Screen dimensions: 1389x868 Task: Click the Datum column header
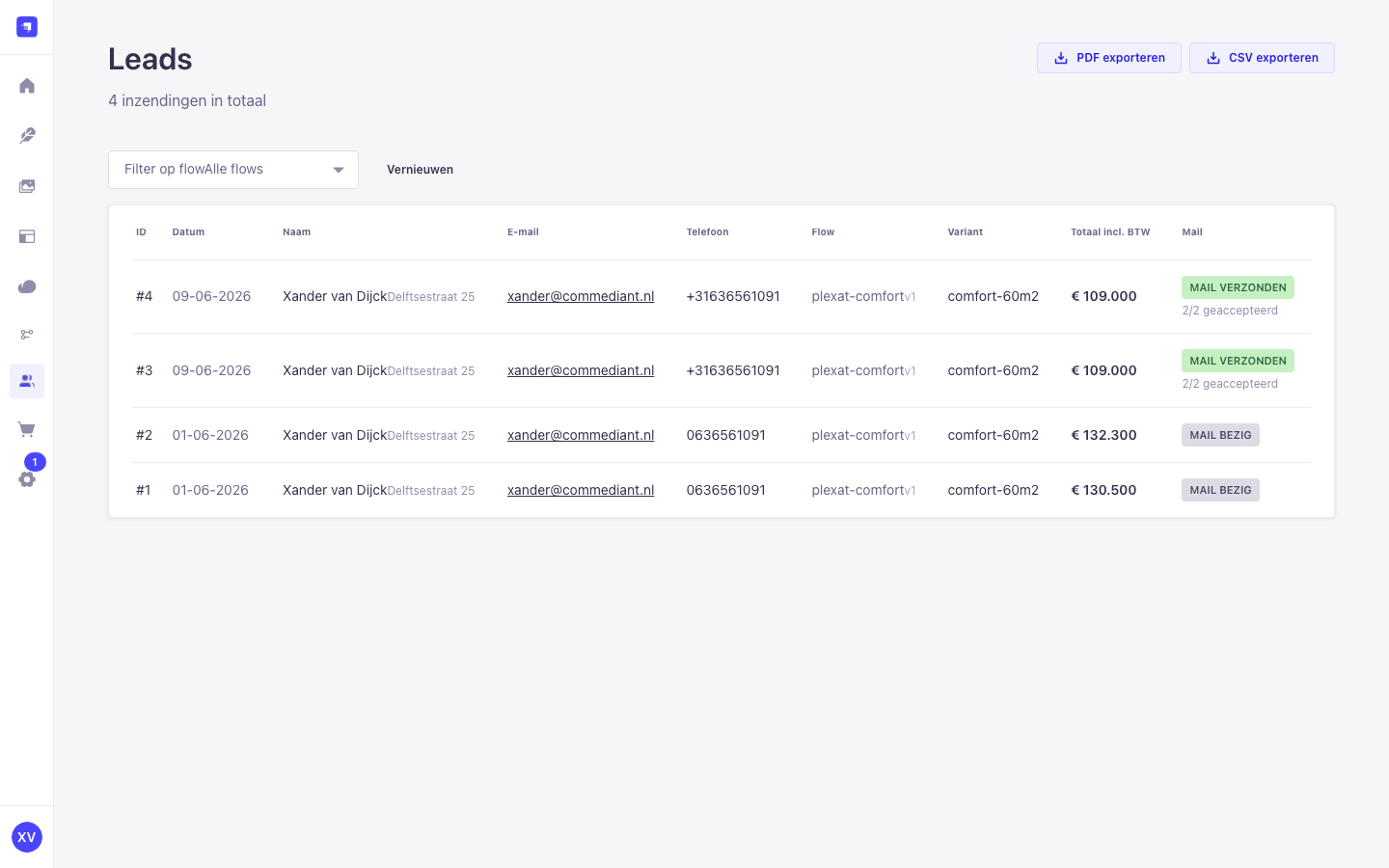pos(188,232)
